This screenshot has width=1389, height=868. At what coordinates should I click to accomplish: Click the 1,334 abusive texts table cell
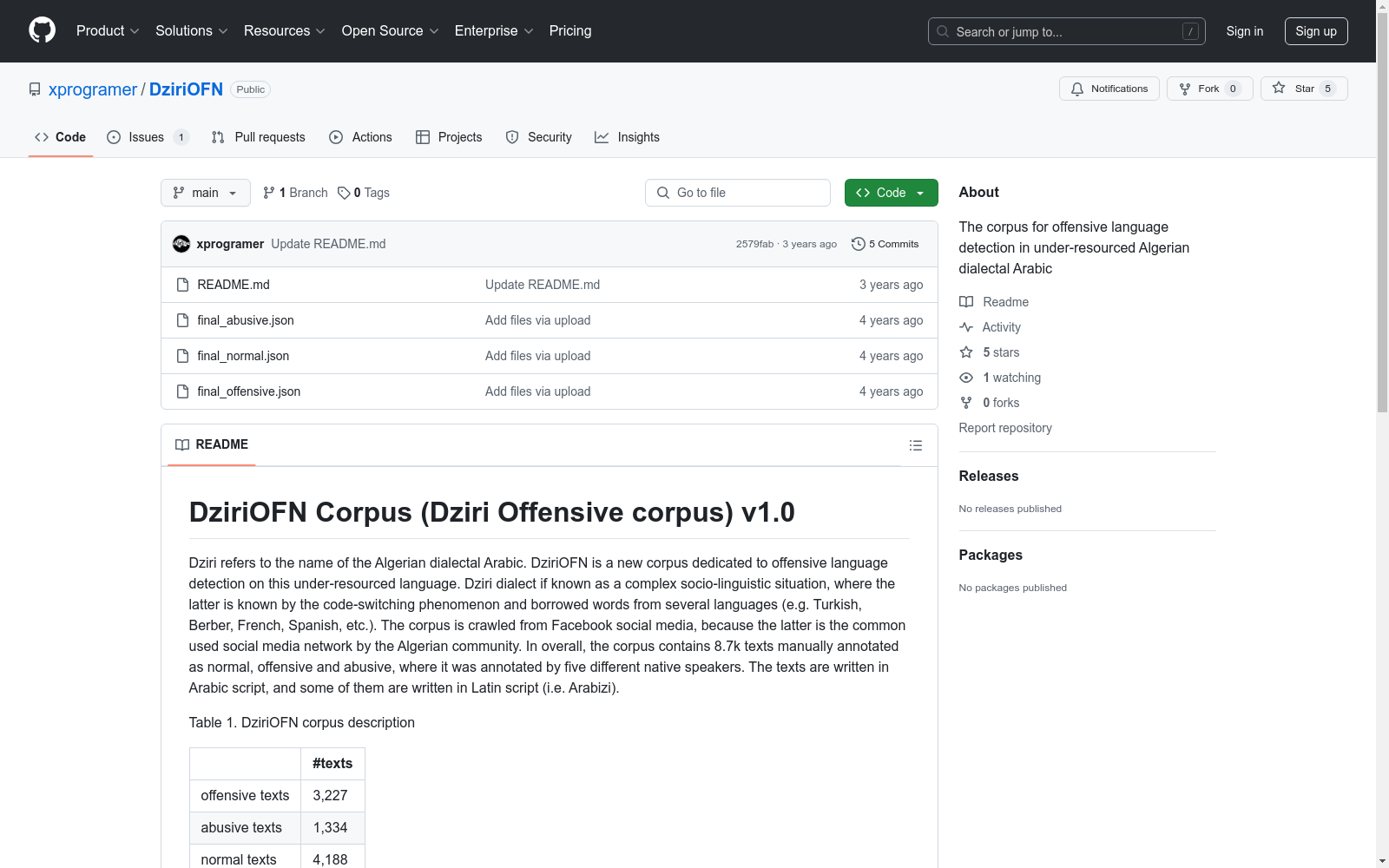click(x=332, y=828)
